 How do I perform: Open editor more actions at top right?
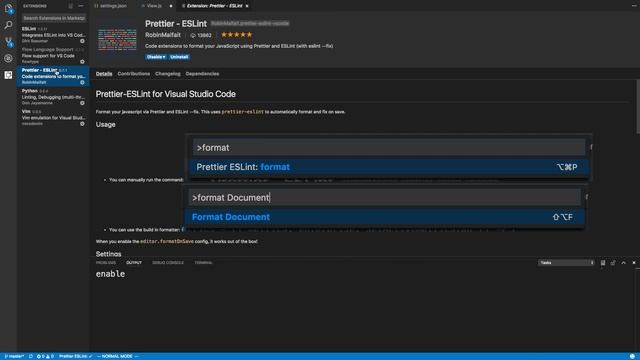634,6
